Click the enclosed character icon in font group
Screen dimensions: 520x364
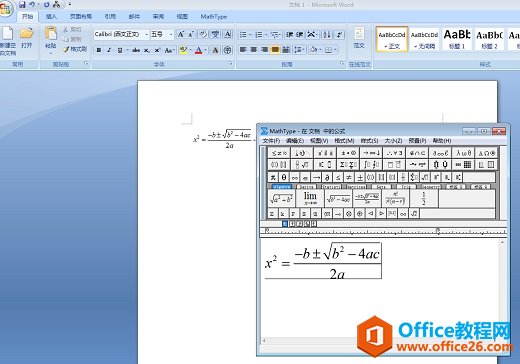pos(227,50)
